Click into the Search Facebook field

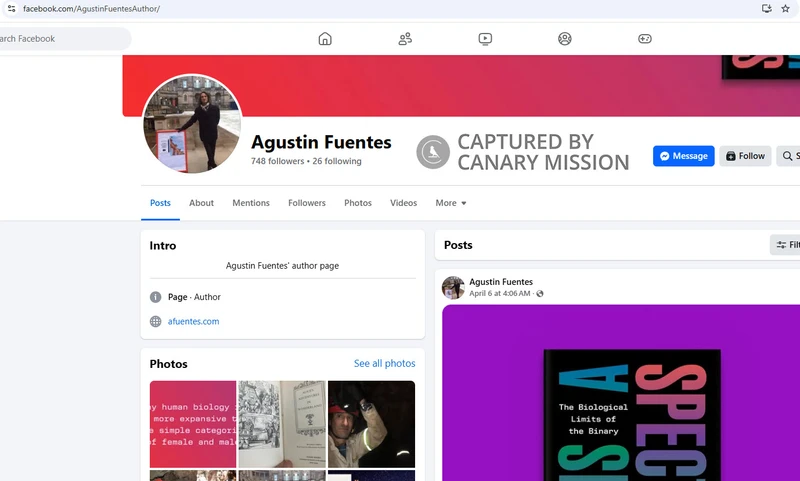[x=60, y=39]
